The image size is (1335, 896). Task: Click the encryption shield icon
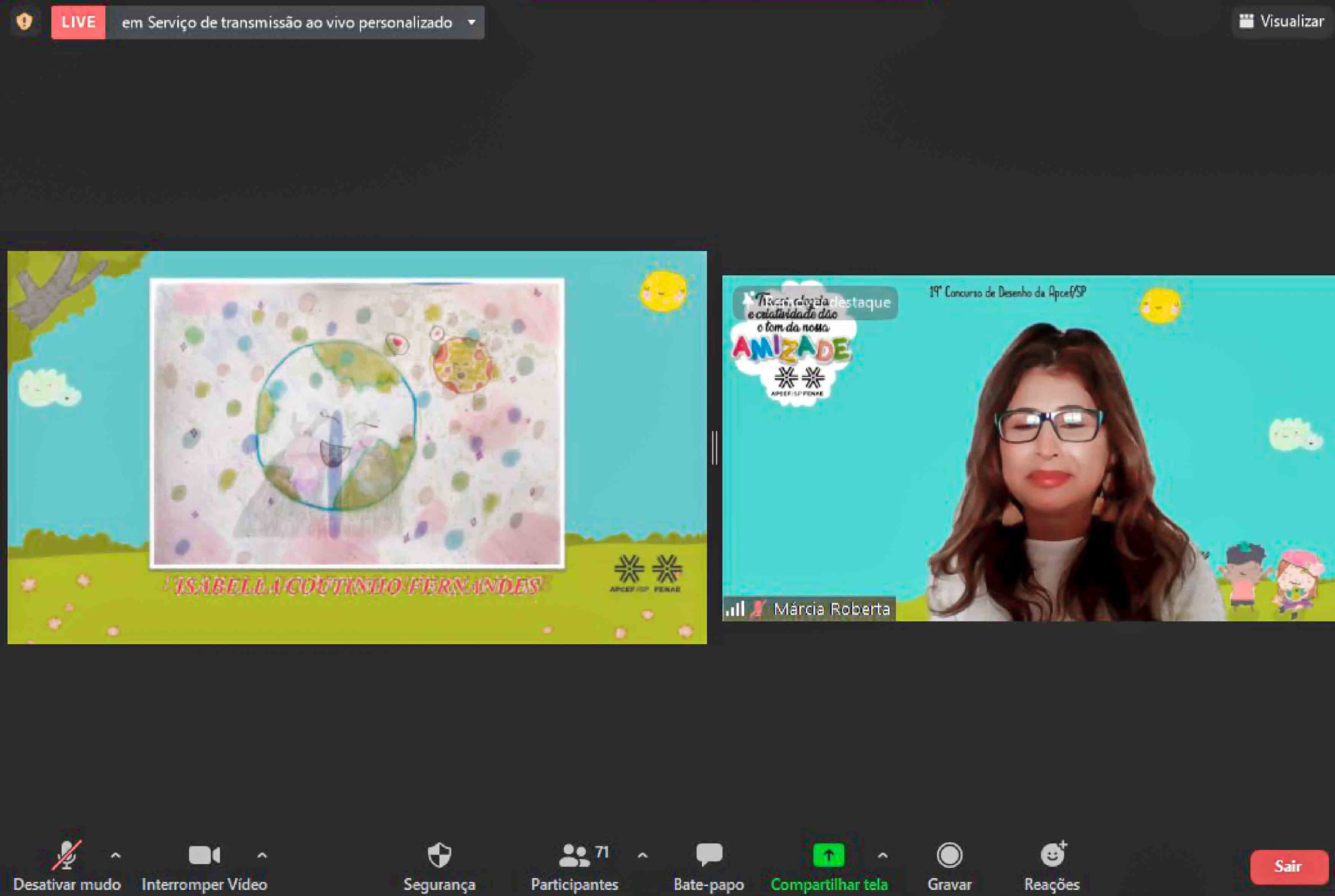point(24,22)
